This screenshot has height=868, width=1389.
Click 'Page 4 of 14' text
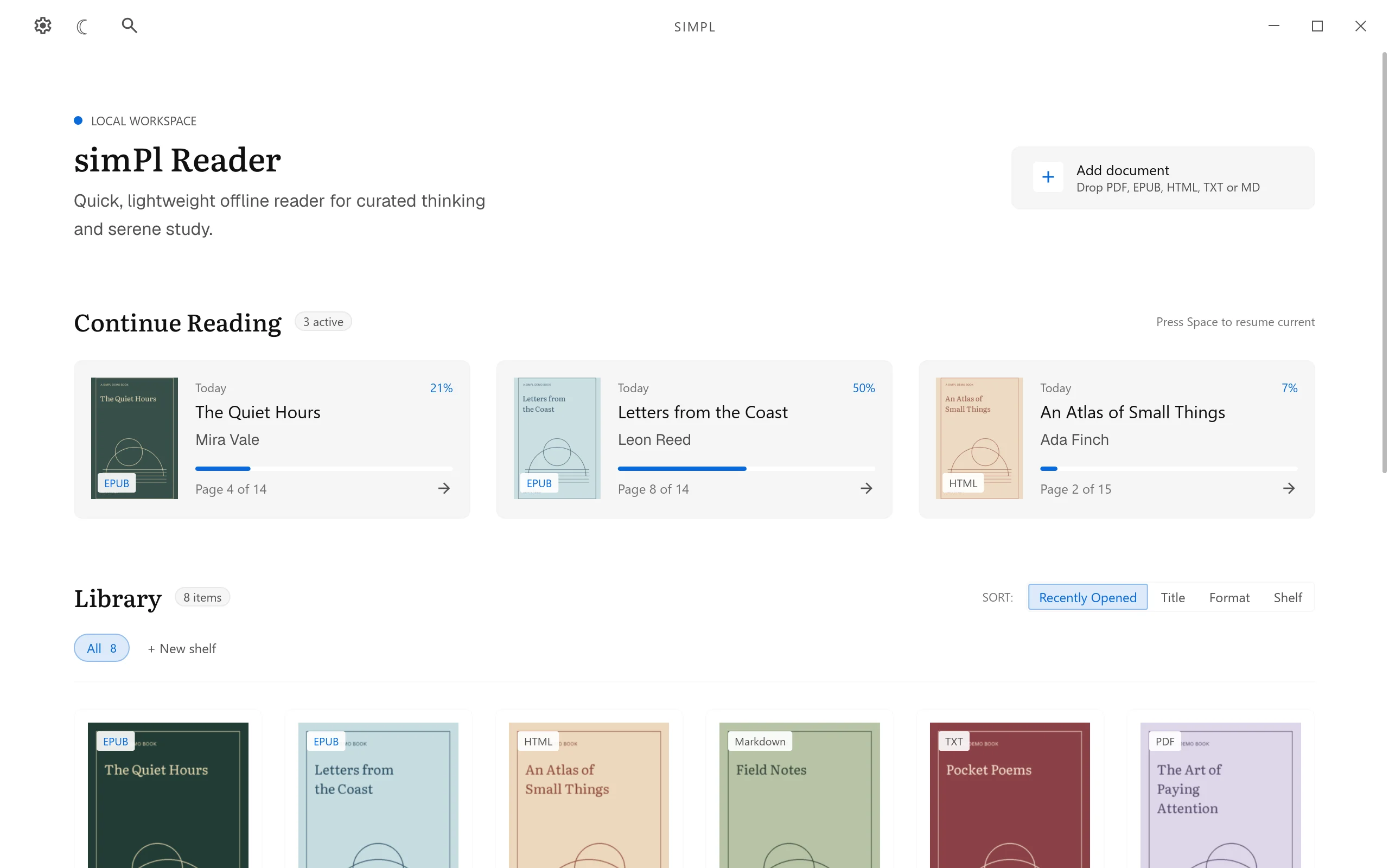(x=231, y=489)
